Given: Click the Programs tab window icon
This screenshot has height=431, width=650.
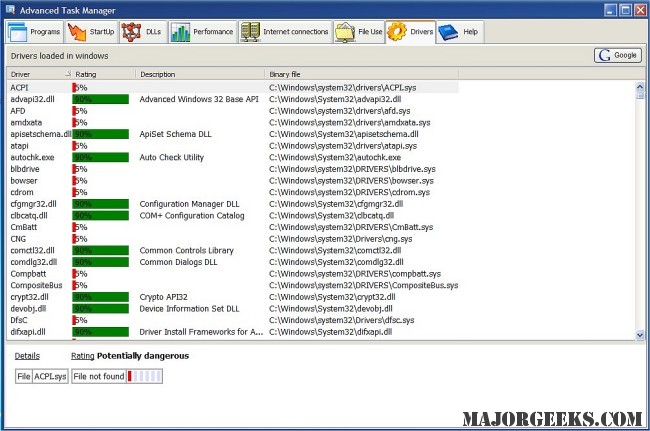Looking at the screenshot, I should pos(17,32).
